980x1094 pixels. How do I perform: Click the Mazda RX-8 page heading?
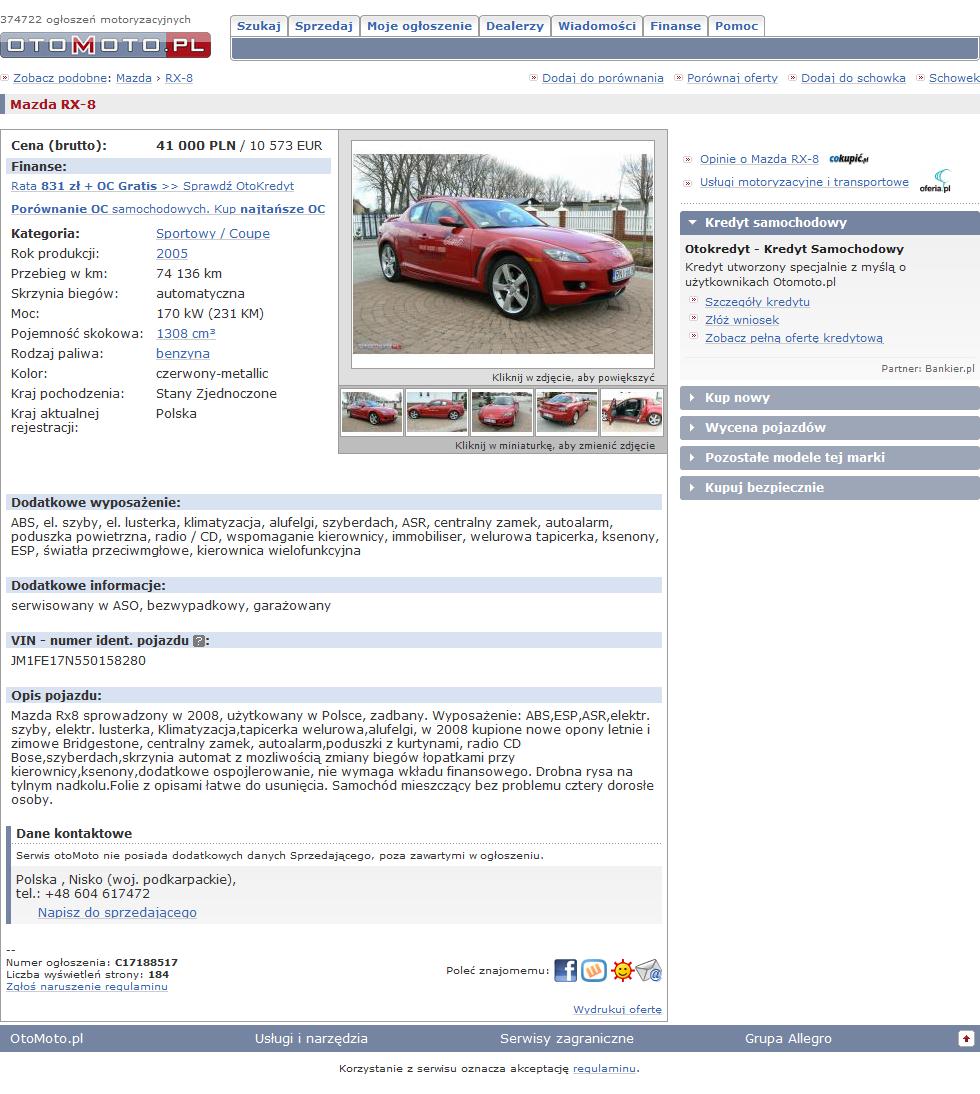pyautogui.click(x=53, y=105)
